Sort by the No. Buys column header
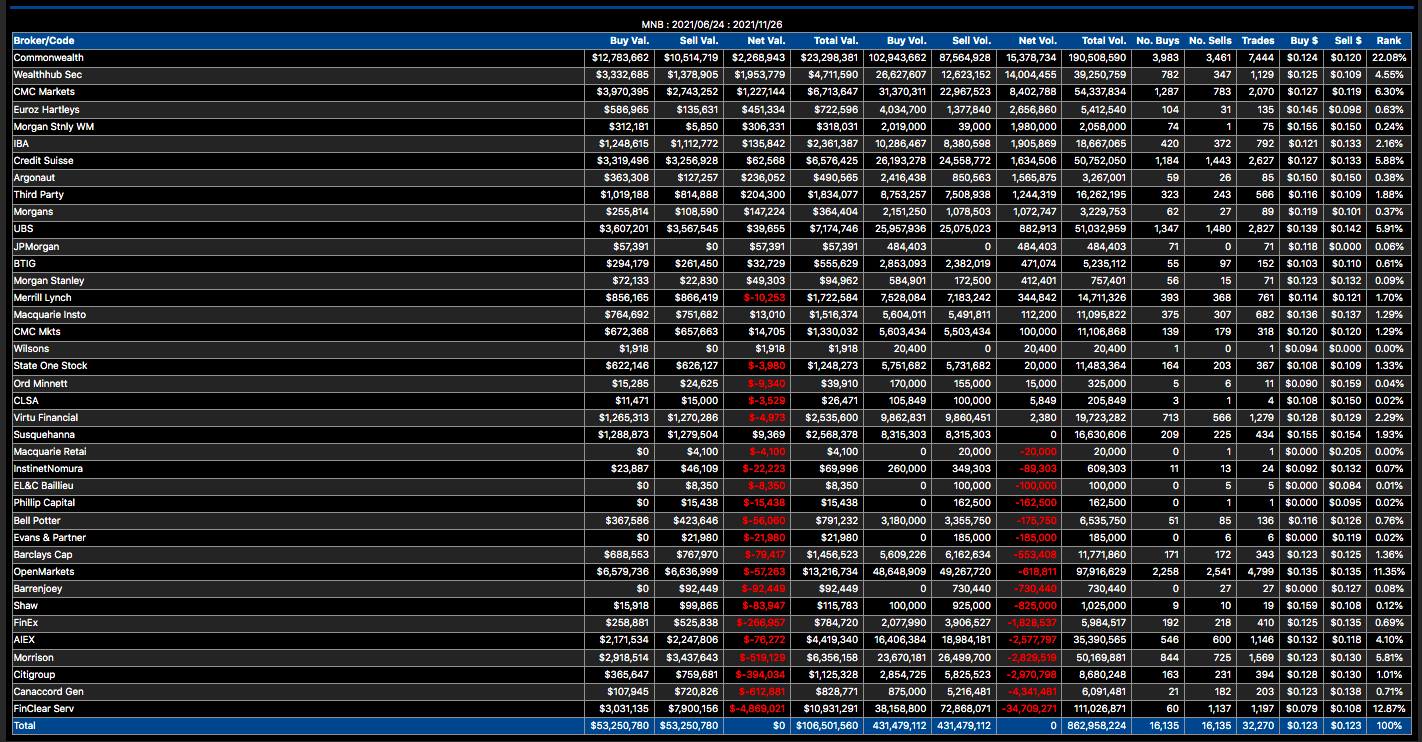This screenshot has width=1422, height=742. tap(1157, 41)
